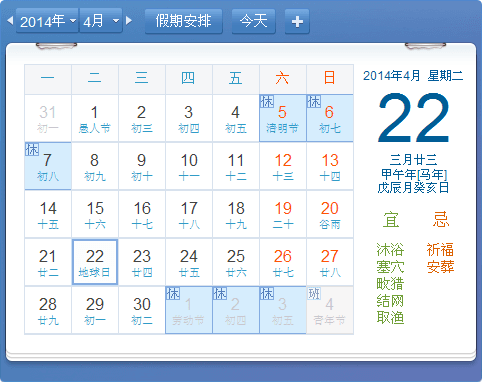The height and width of the screenshot is (382, 482).
Task: Click 沐浴 in the 宜 list
Action: 390,249
